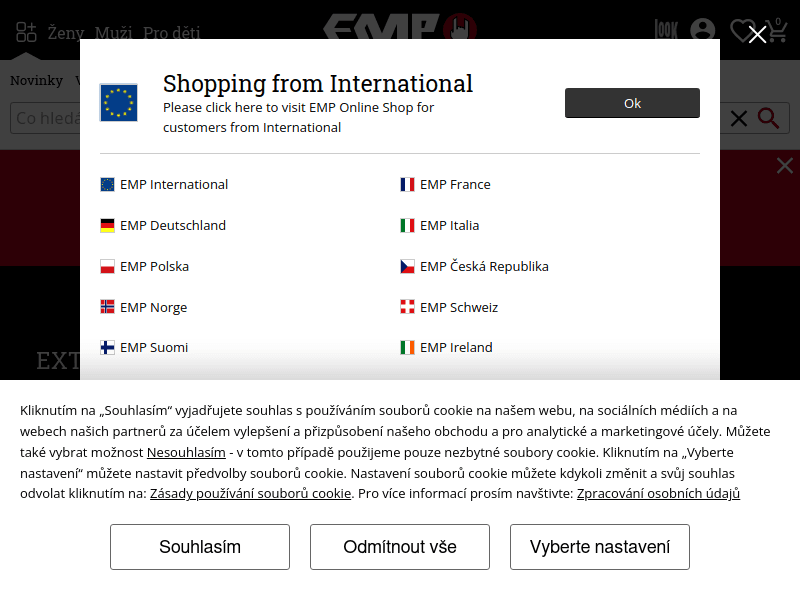Select the product catalog grid icon

point(26,31)
